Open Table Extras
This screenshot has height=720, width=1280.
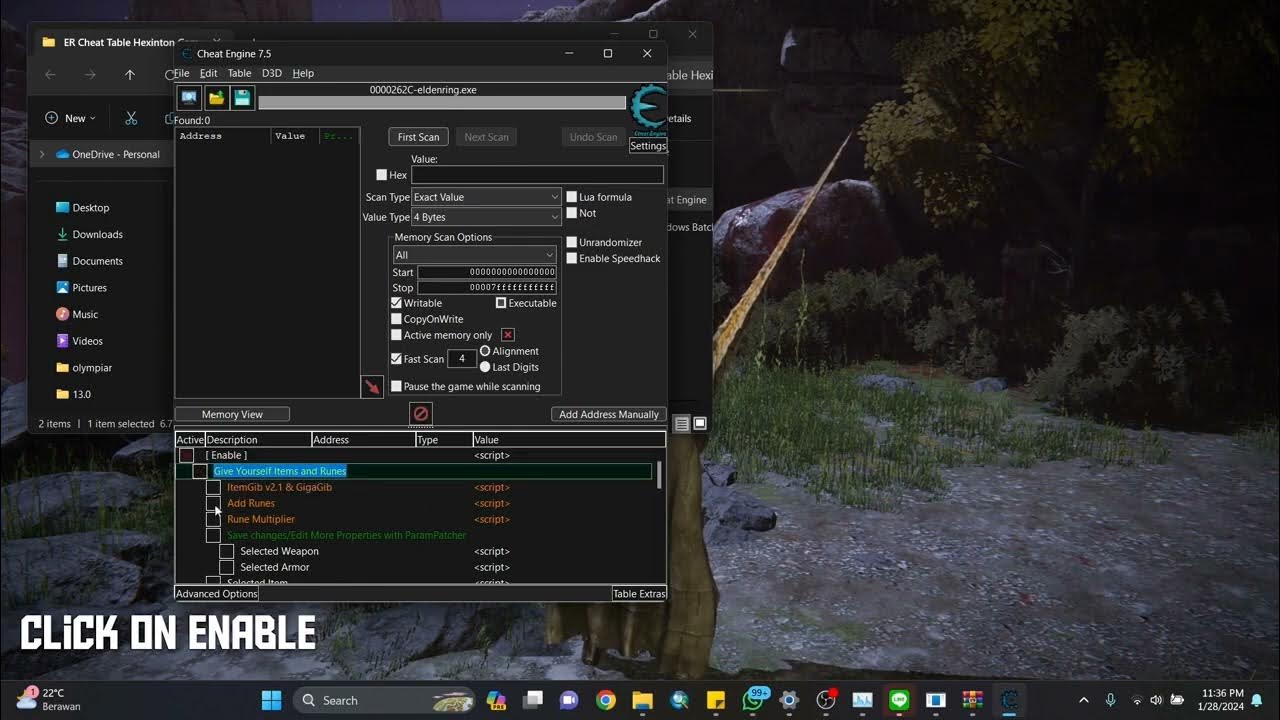pyautogui.click(x=639, y=593)
